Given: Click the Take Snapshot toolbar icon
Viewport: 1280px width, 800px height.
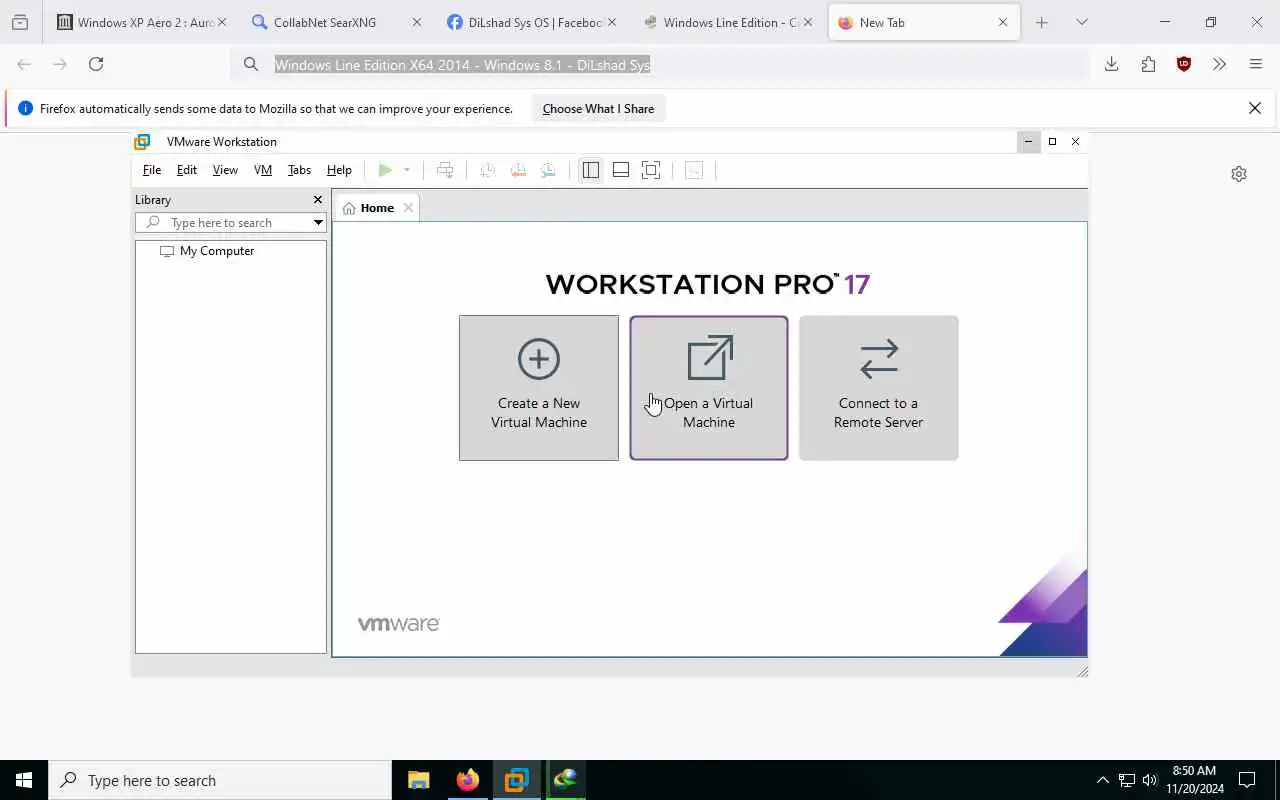Looking at the screenshot, I should click(x=487, y=170).
